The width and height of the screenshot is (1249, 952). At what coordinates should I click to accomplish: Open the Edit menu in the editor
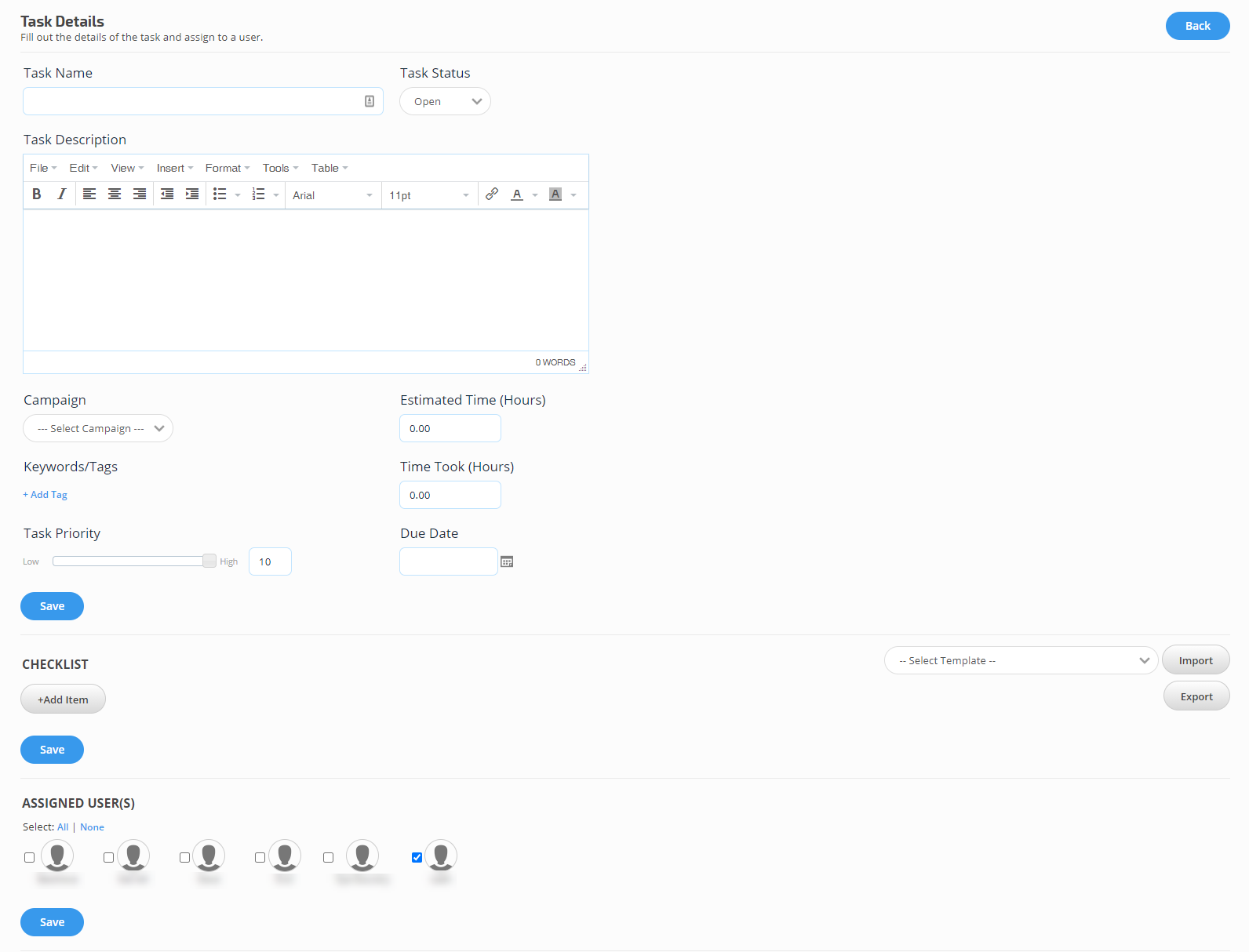pyautogui.click(x=83, y=168)
